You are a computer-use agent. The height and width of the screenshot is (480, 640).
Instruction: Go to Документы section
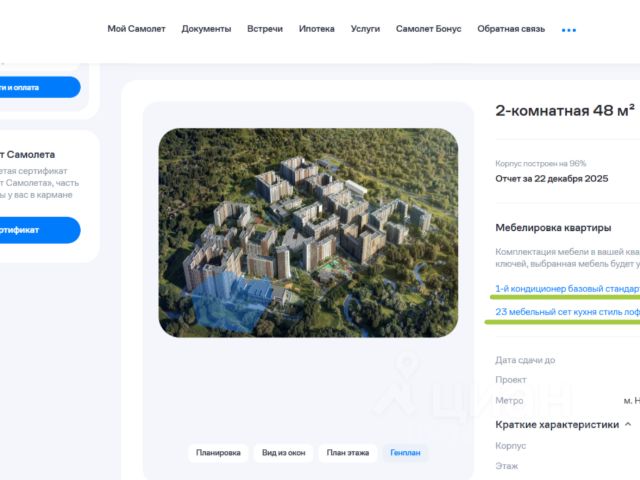click(x=206, y=29)
